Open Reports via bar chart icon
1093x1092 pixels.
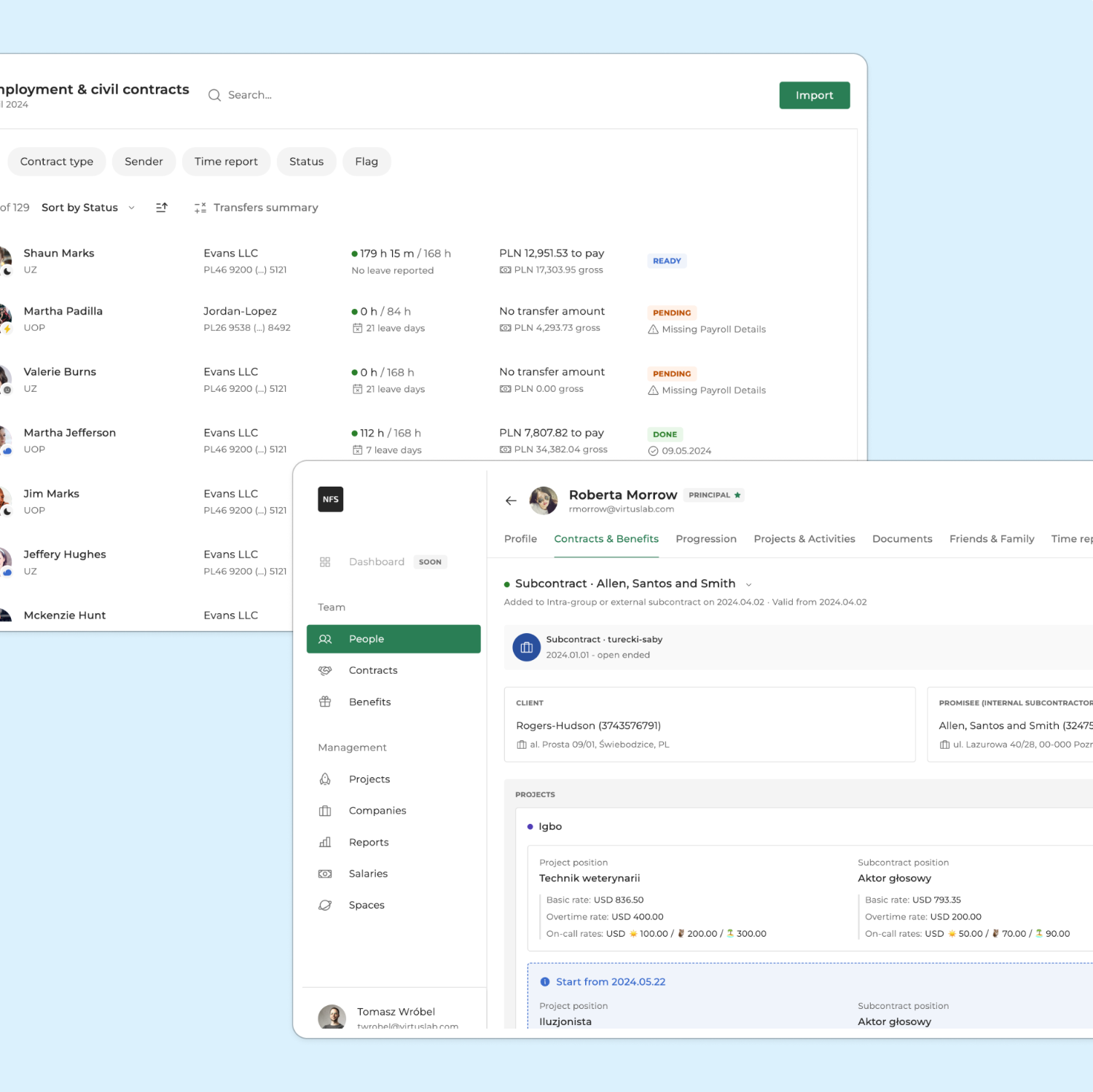pos(325,842)
